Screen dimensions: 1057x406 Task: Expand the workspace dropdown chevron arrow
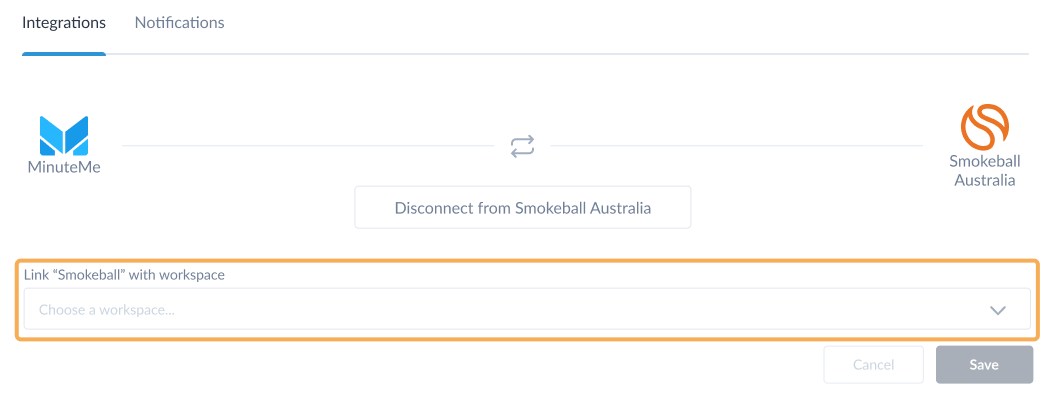pos(998,310)
